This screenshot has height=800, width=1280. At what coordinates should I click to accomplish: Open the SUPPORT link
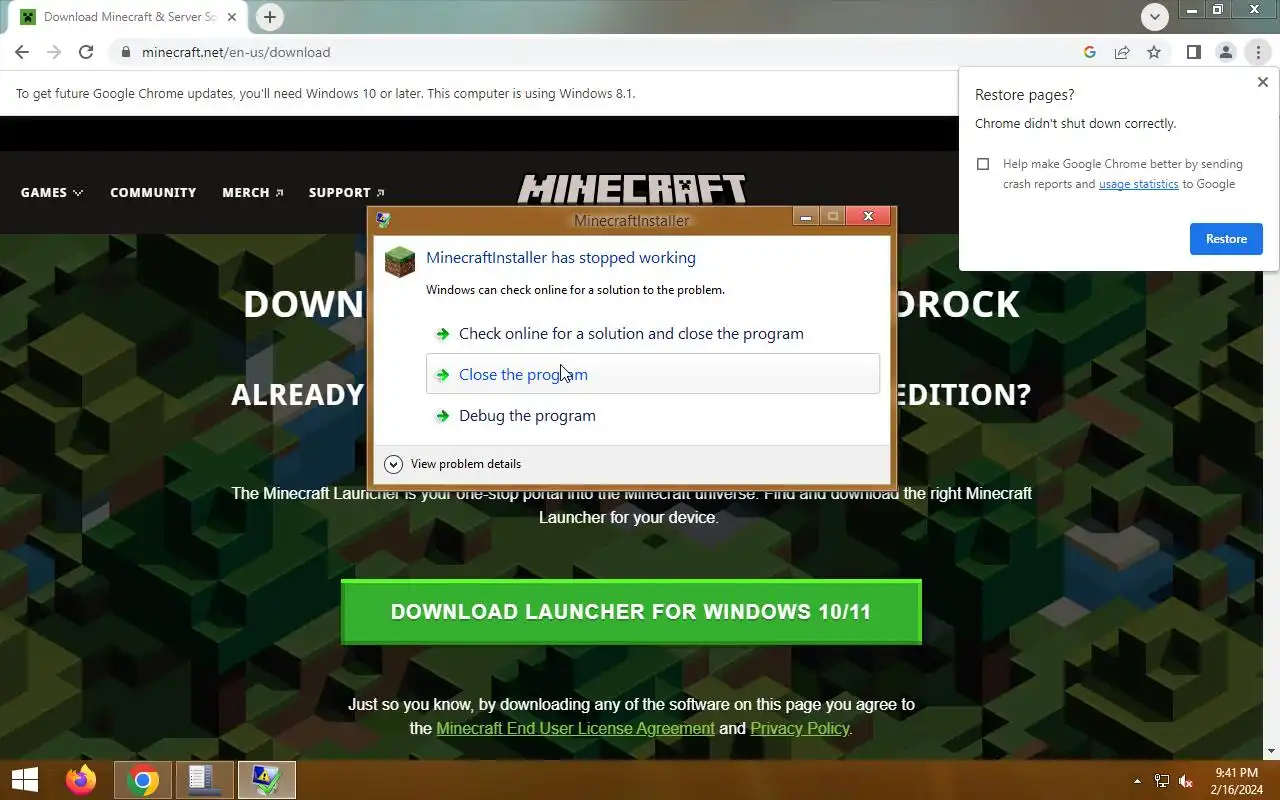click(x=347, y=192)
